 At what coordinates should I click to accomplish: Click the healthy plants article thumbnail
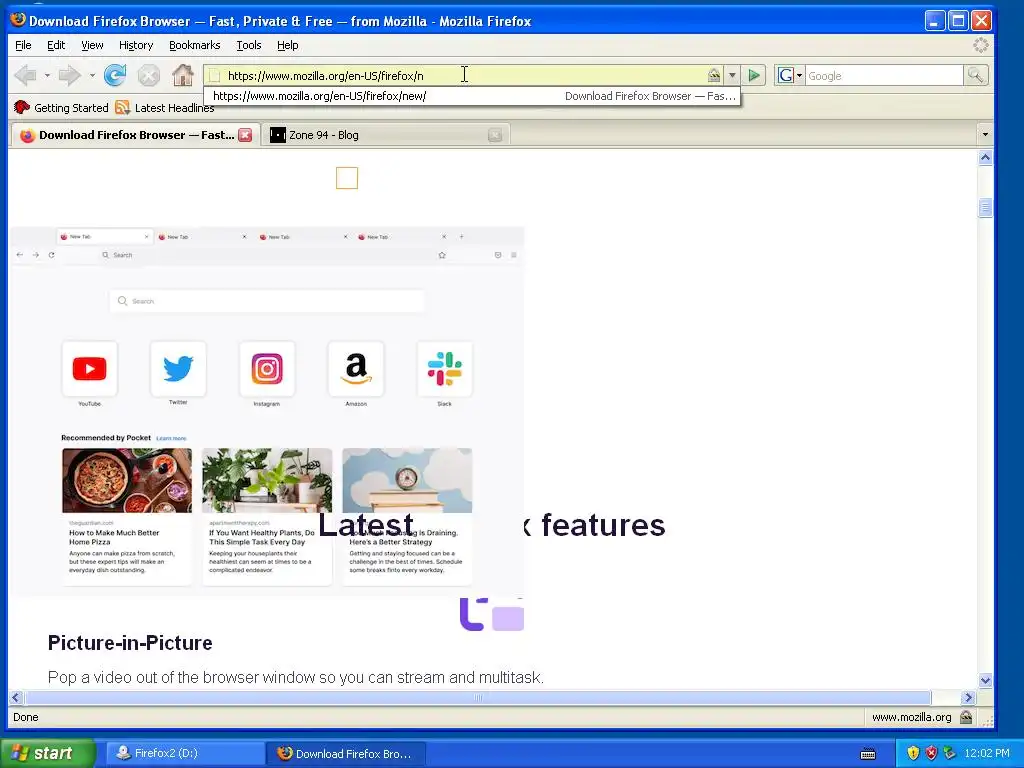267,481
